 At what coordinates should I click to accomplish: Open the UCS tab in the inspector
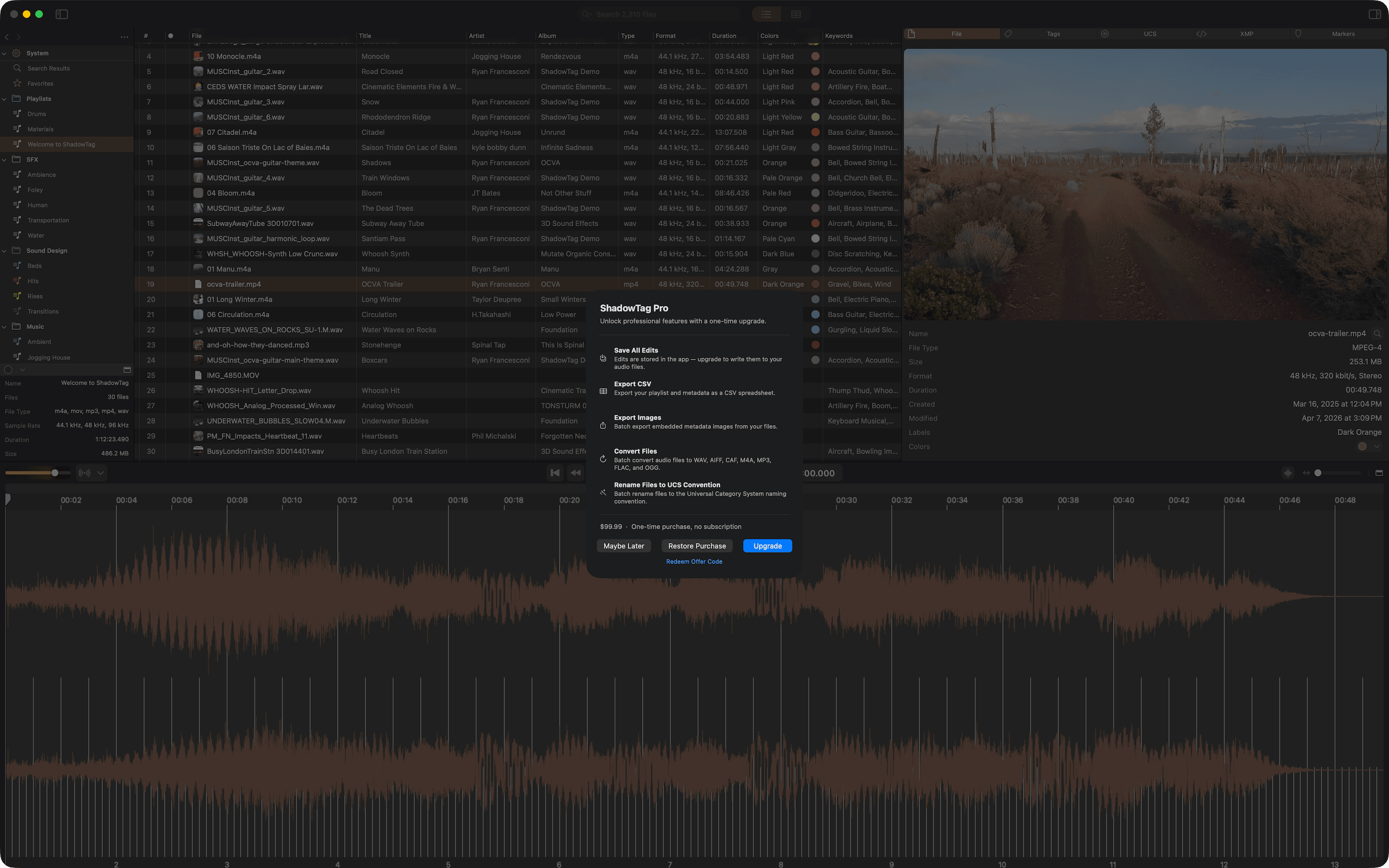coord(1150,33)
